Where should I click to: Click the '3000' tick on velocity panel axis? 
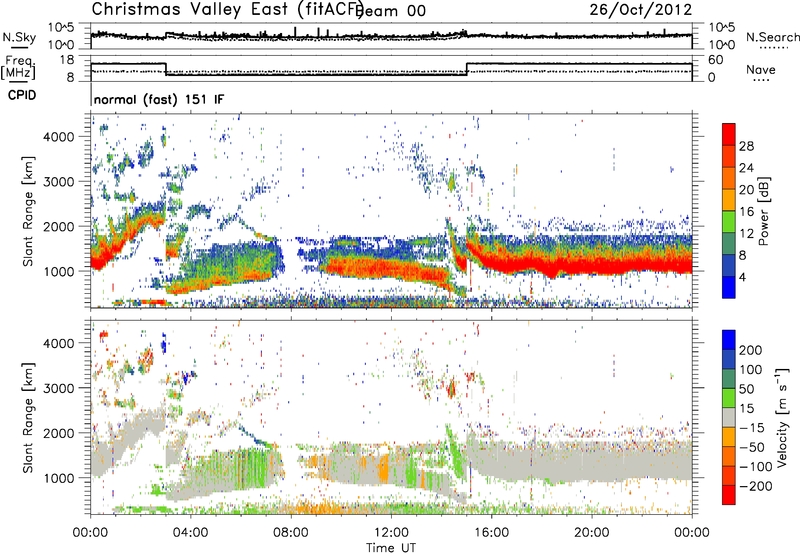59,388
